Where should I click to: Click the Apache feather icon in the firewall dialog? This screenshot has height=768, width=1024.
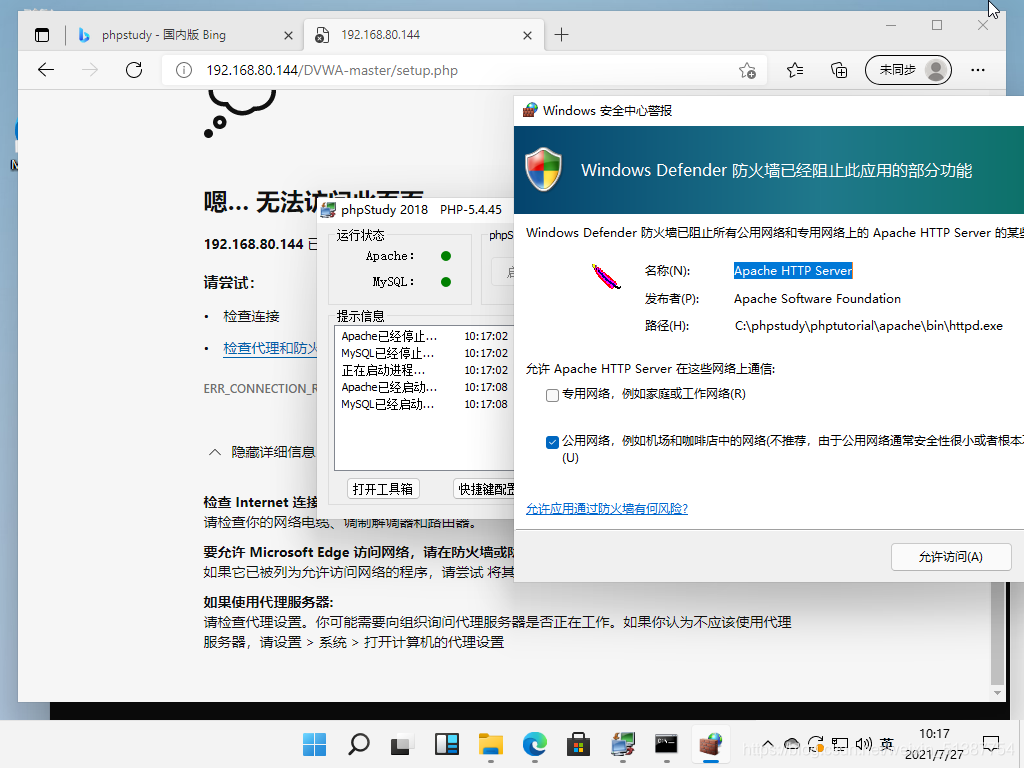[605, 276]
